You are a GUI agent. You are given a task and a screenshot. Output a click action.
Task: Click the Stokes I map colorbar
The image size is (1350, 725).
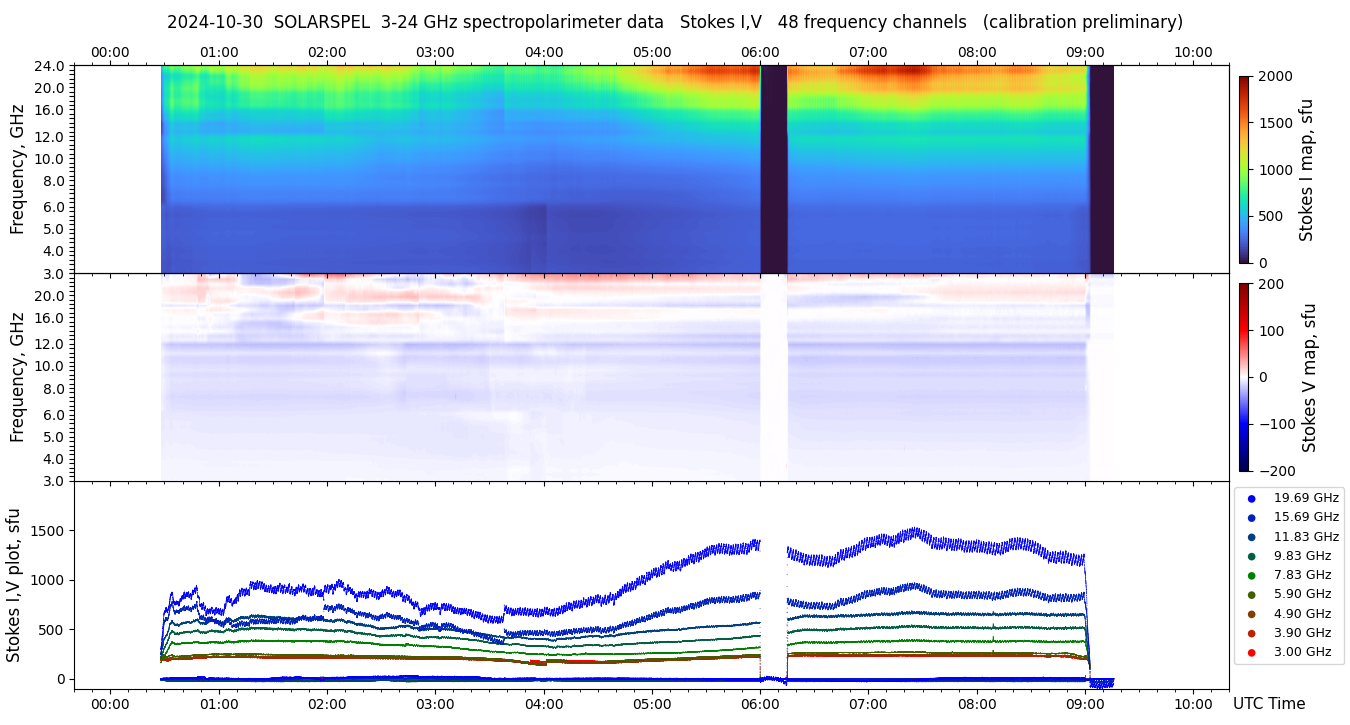tap(1244, 169)
